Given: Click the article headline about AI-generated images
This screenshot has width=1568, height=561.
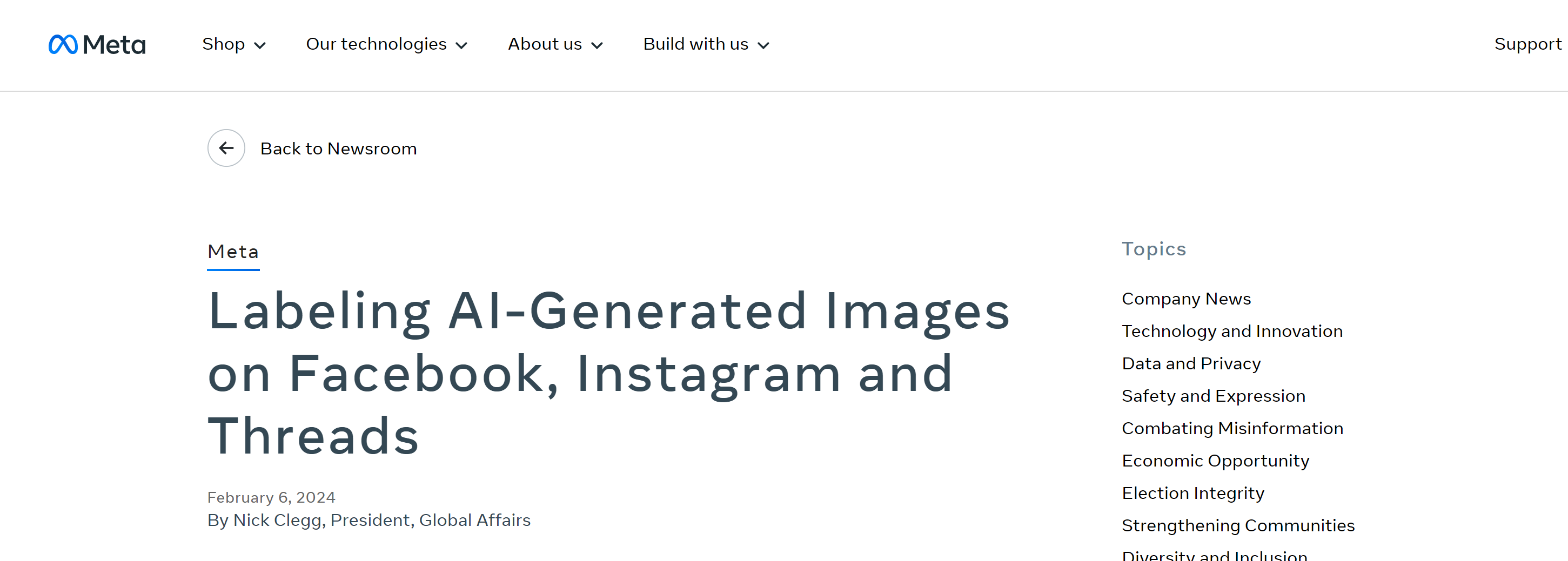Looking at the screenshot, I should [x=609, y=373].
